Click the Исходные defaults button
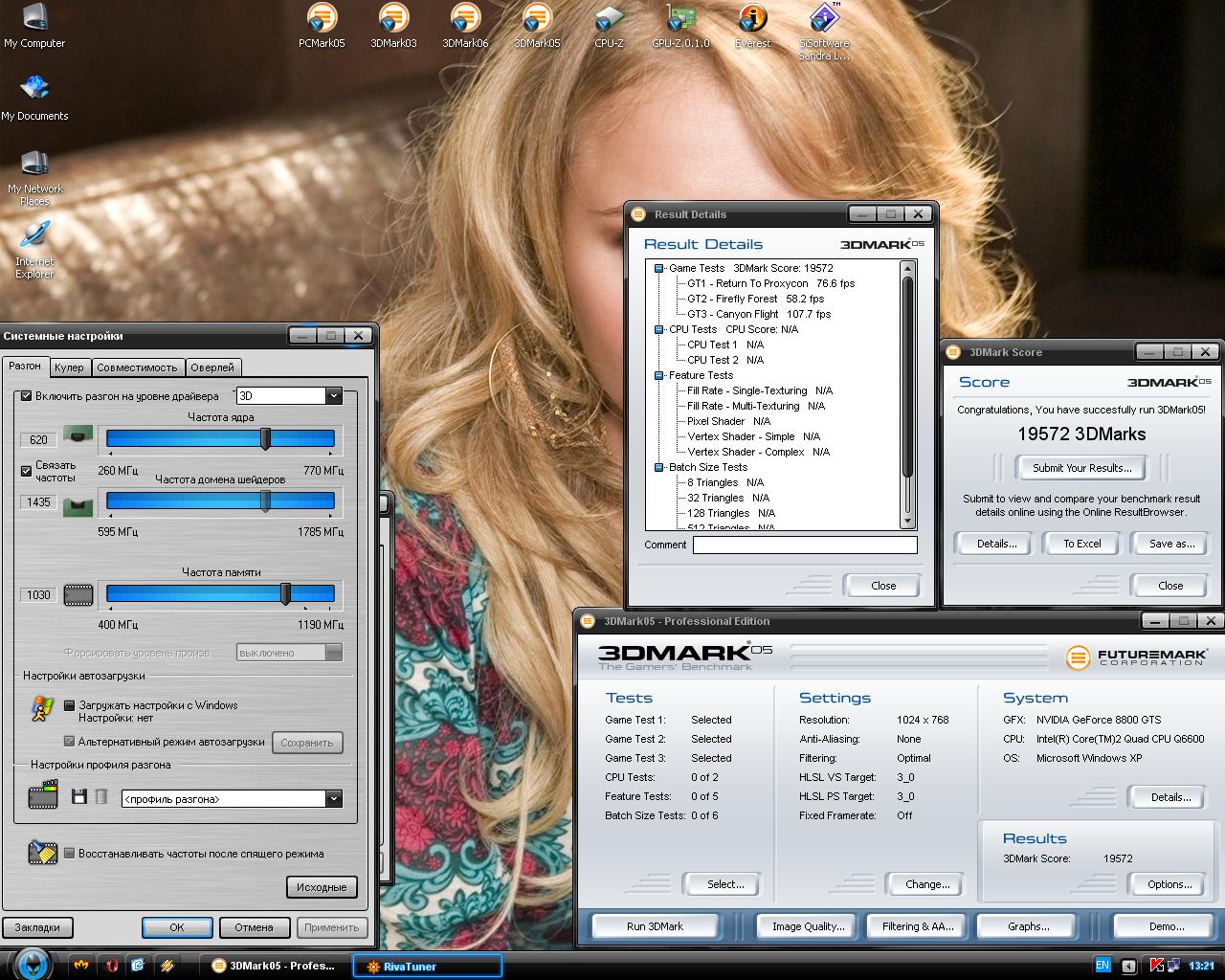Screen dimensions: 1225x980 322,887
